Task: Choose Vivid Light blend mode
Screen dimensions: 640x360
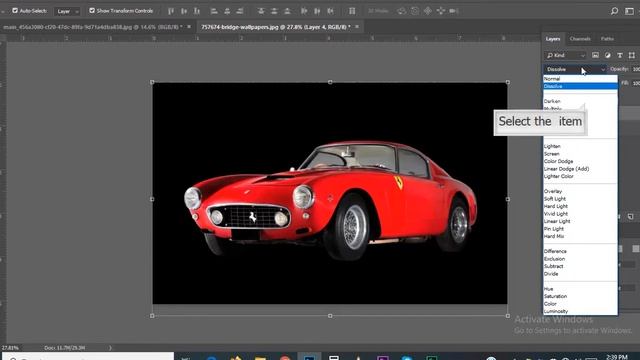Action: 580,213
